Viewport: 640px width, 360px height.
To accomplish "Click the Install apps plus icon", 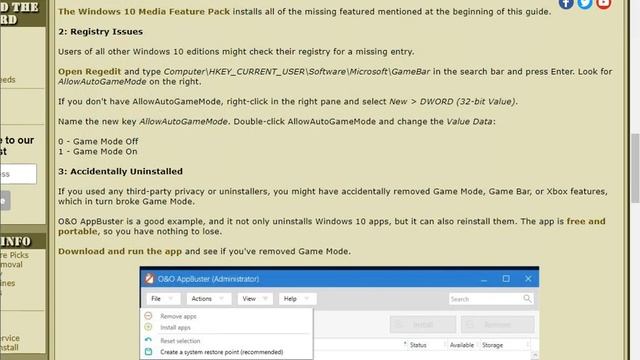I will (x=148, y=327).
